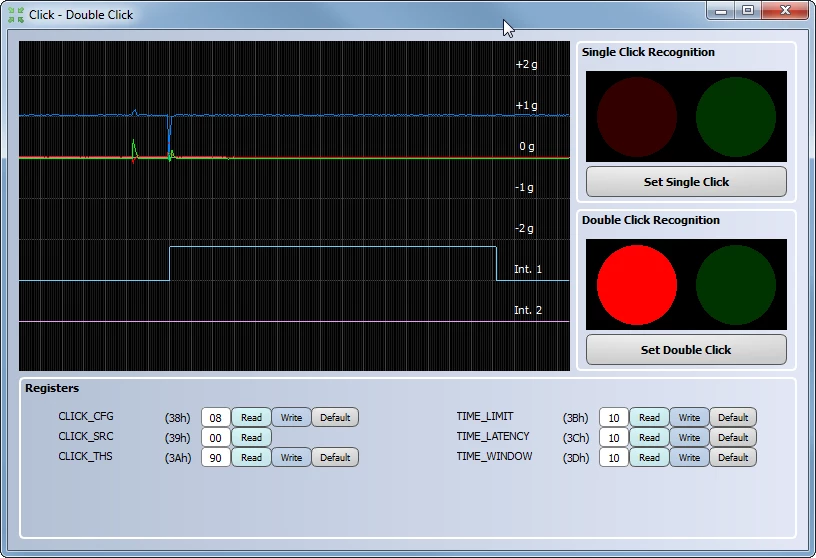Image resolution: width=816 pixels, height=558 pixels.
Task: Close the Click - Double Click window
Action: [x=785, y=10]
